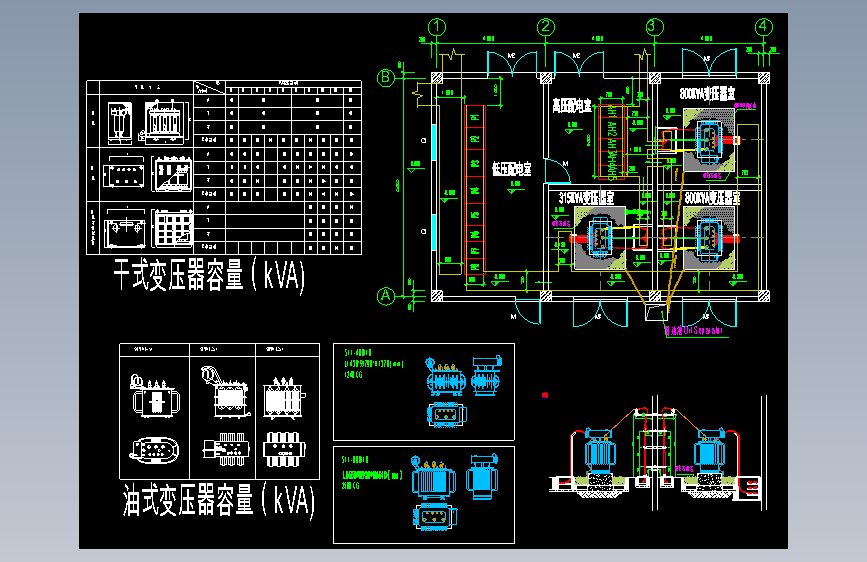Pick left drawing in third dry-table row
Screen dimensions: 867x562
(x=126, y=227)
